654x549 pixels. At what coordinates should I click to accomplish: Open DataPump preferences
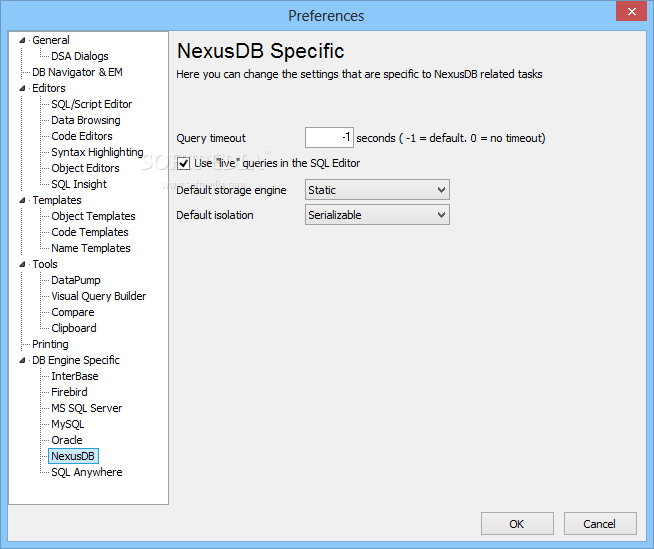click(x=76, y=280)
